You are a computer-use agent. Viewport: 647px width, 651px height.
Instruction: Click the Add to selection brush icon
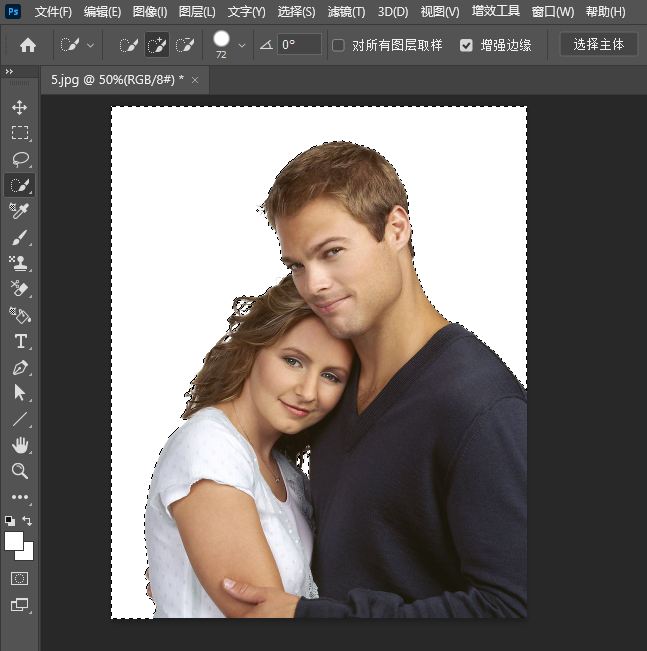pos(157,45)
